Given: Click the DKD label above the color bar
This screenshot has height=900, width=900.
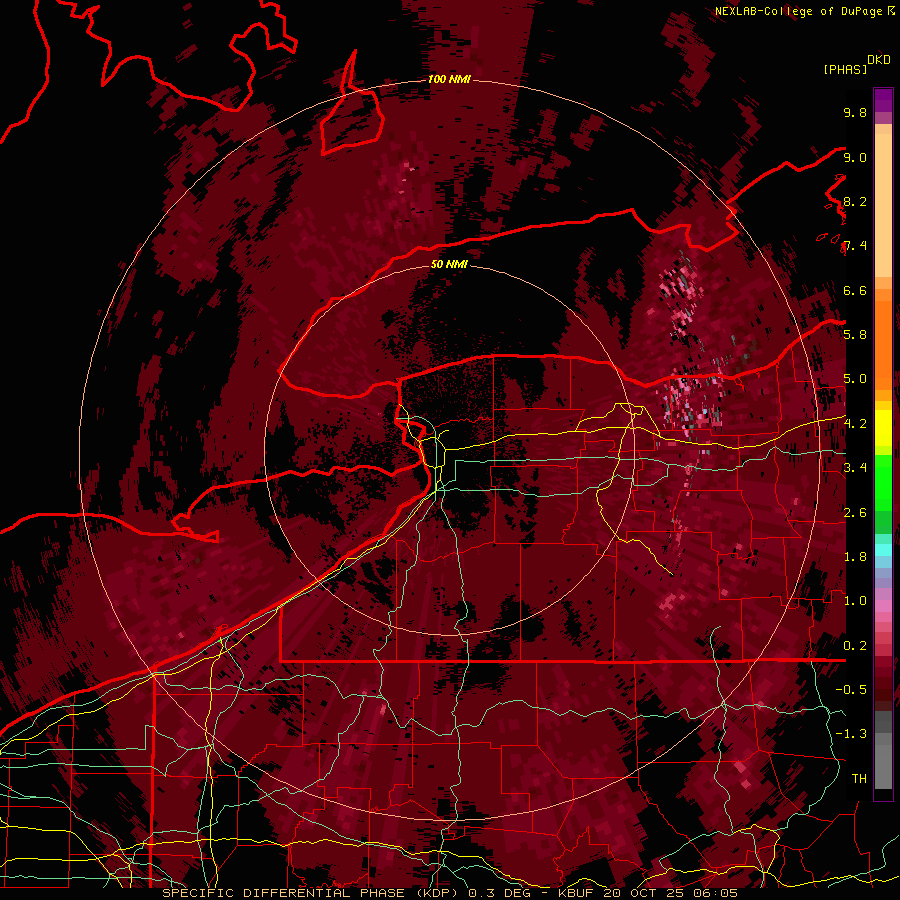Looking at the screenshot, I should pos(879,60).
